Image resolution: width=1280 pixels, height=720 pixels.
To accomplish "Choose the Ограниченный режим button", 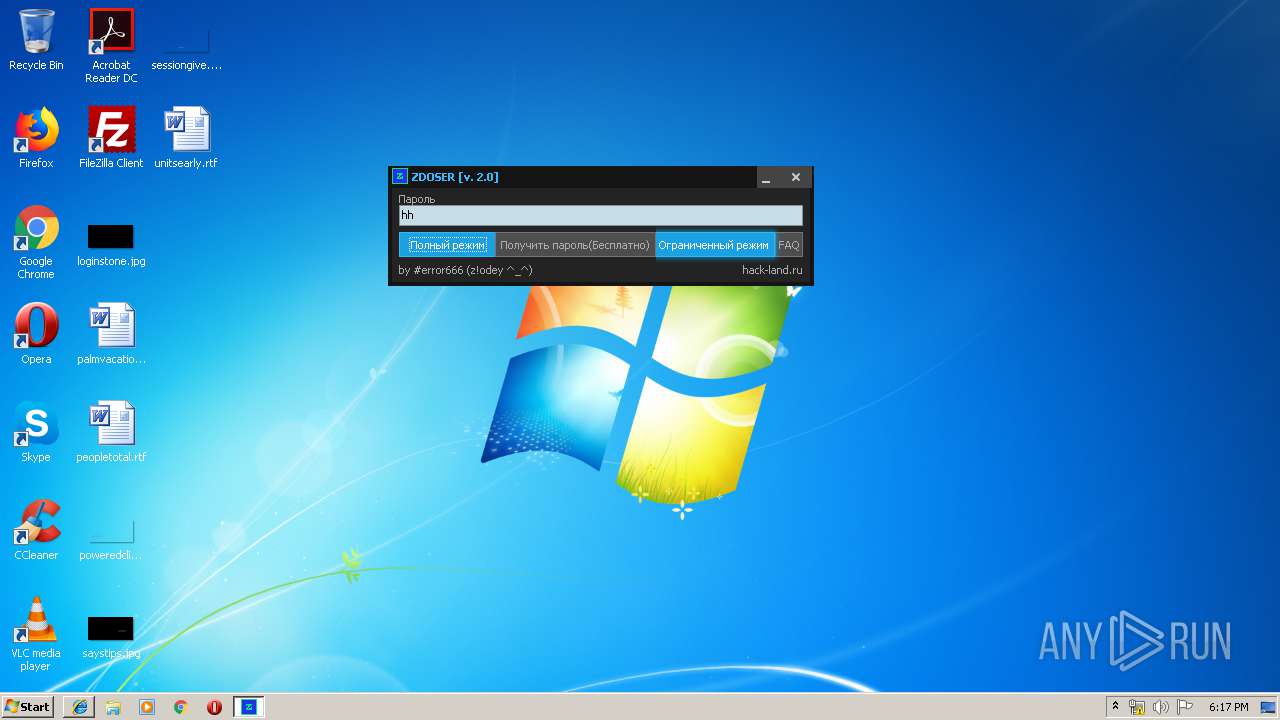I will tap(714, 245).
